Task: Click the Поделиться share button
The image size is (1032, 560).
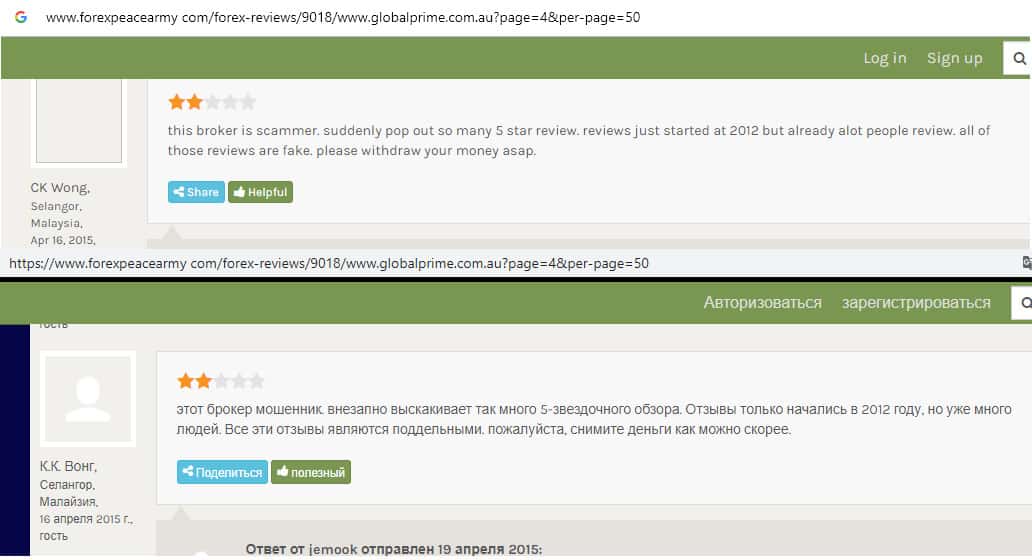Action: coord(222,472)
